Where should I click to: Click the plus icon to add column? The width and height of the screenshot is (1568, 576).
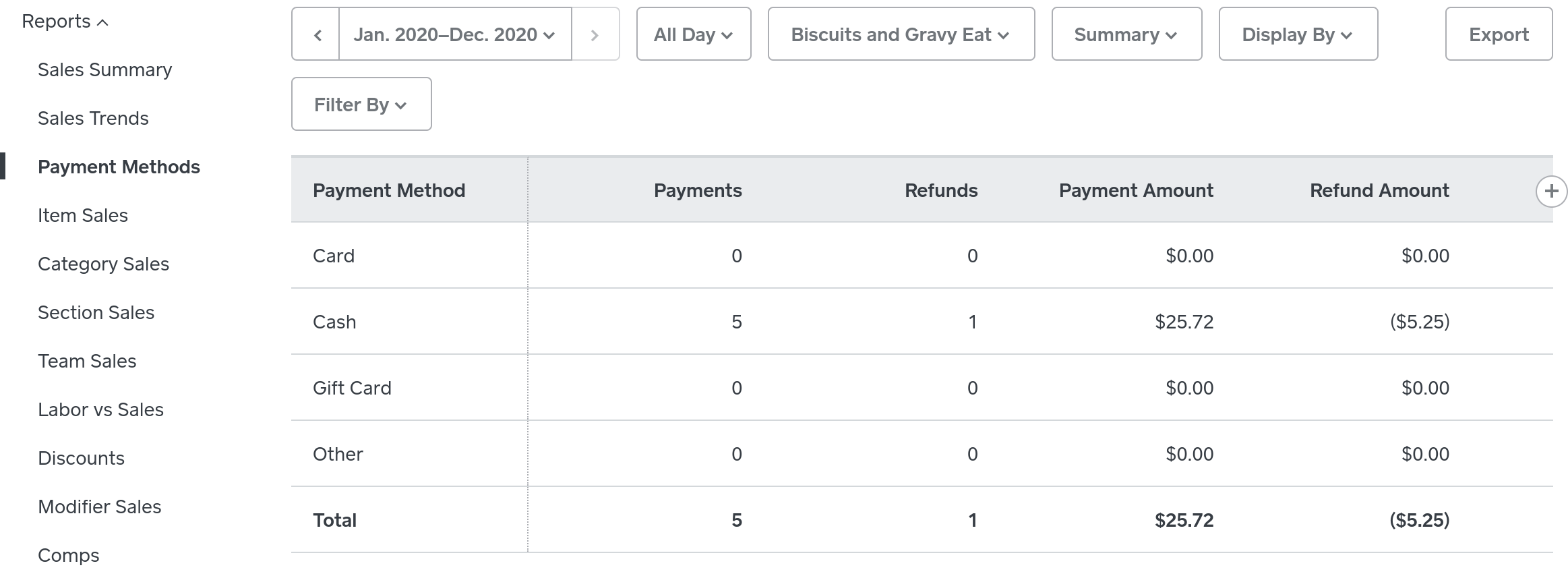[1550, 192]
